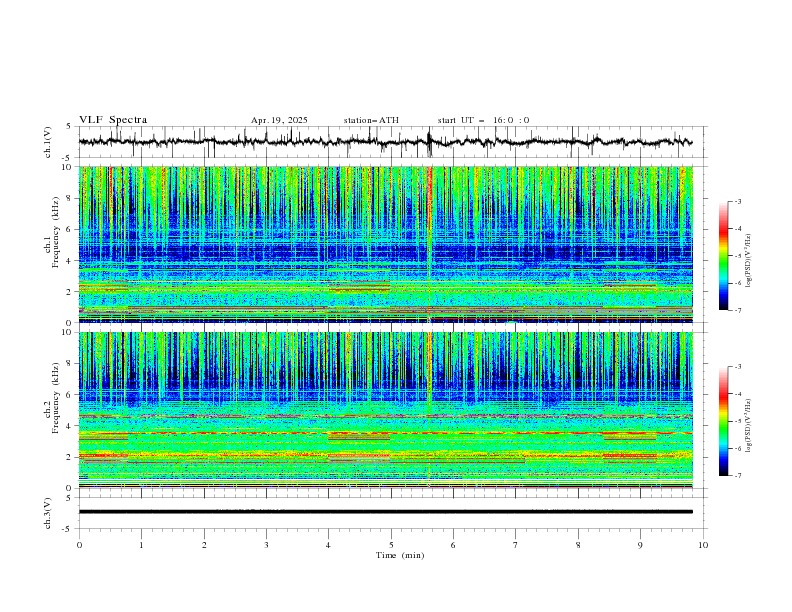Select the "Time (min)" axis label

400,555
